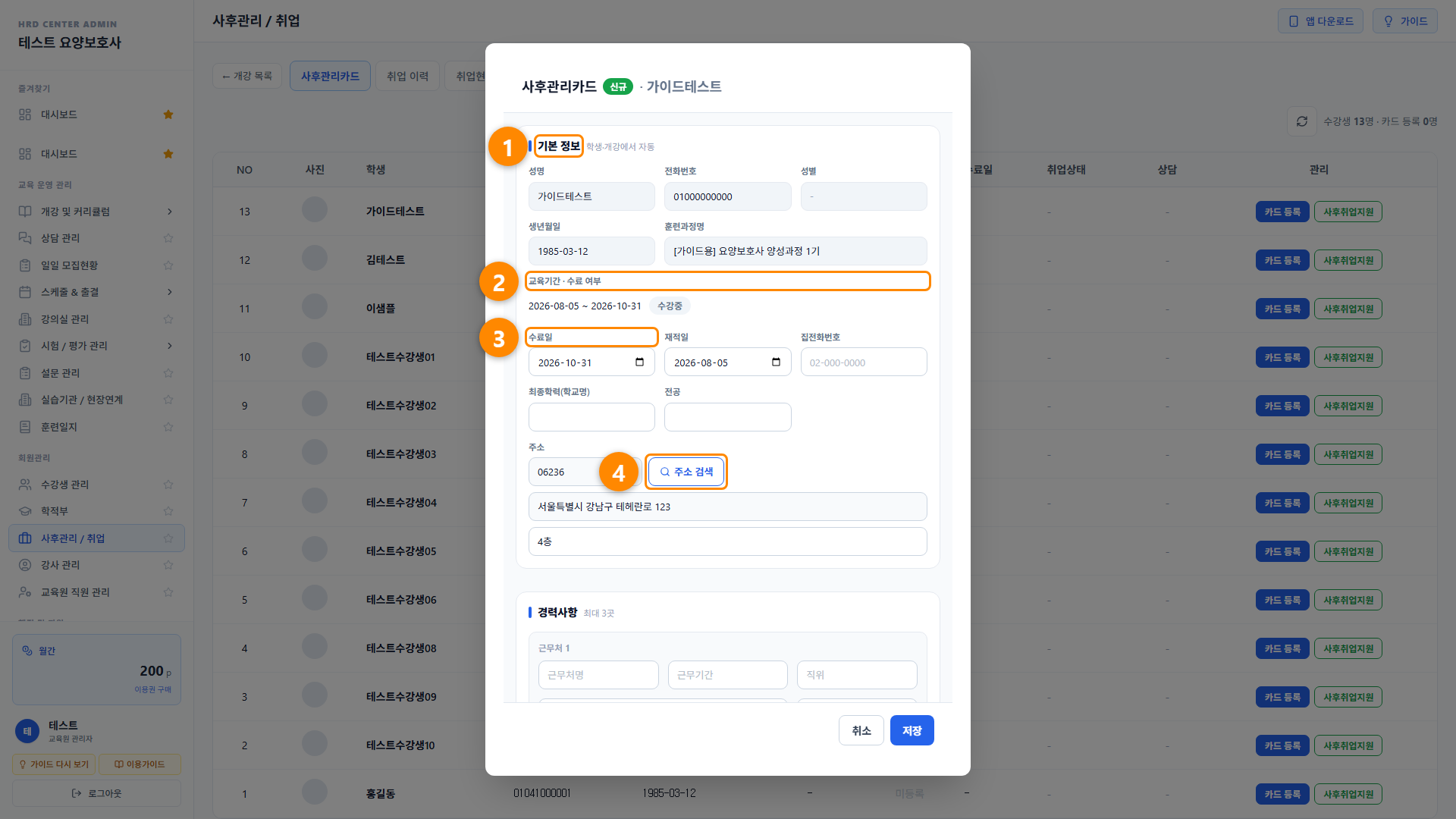Viewport: 1456px width, 819px height.
Task: Click the 강사 관리 sidebar icon
Action: (x=25, y=565)
